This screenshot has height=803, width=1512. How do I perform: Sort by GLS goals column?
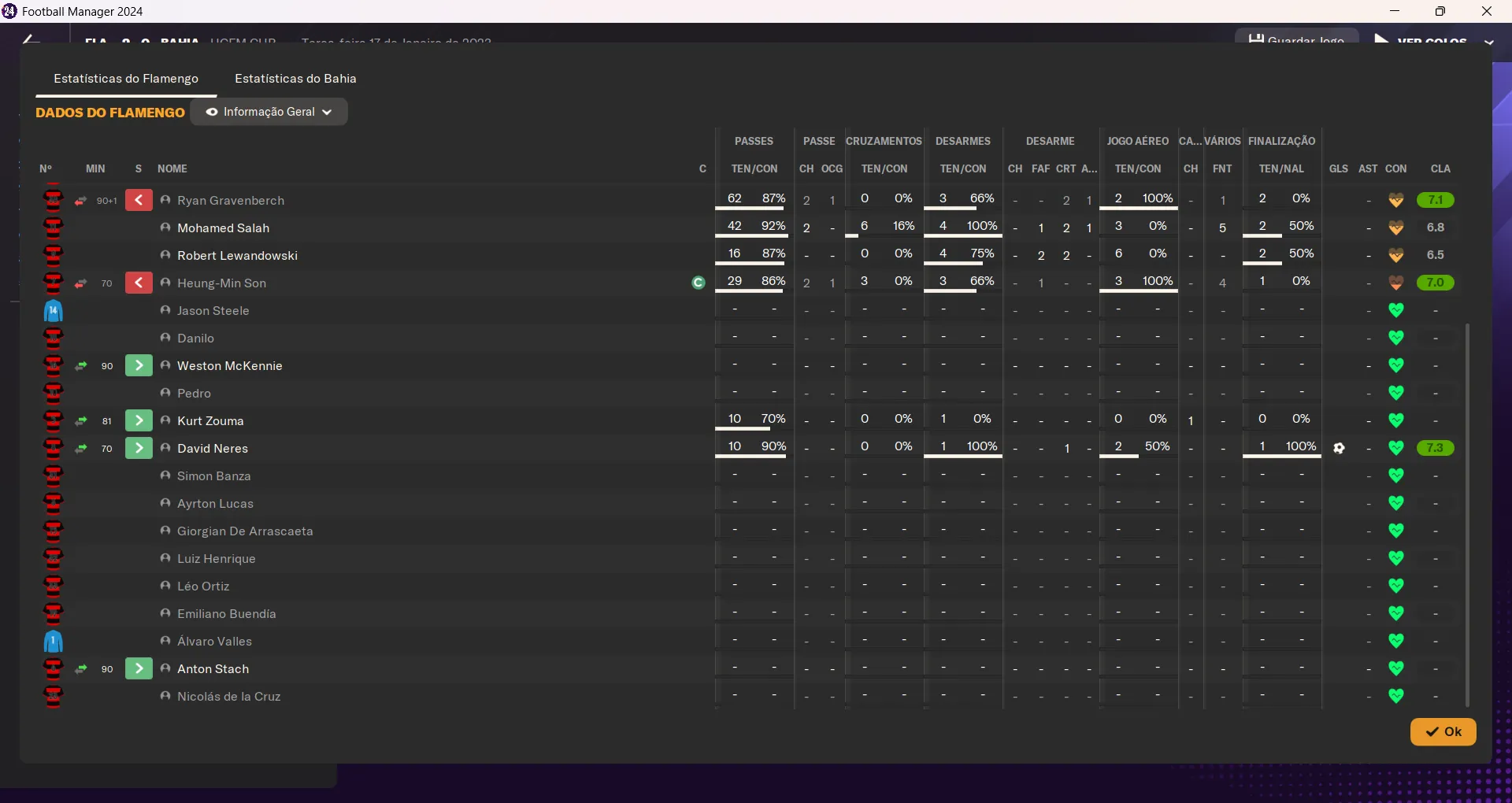click(x=1339, y=168)
